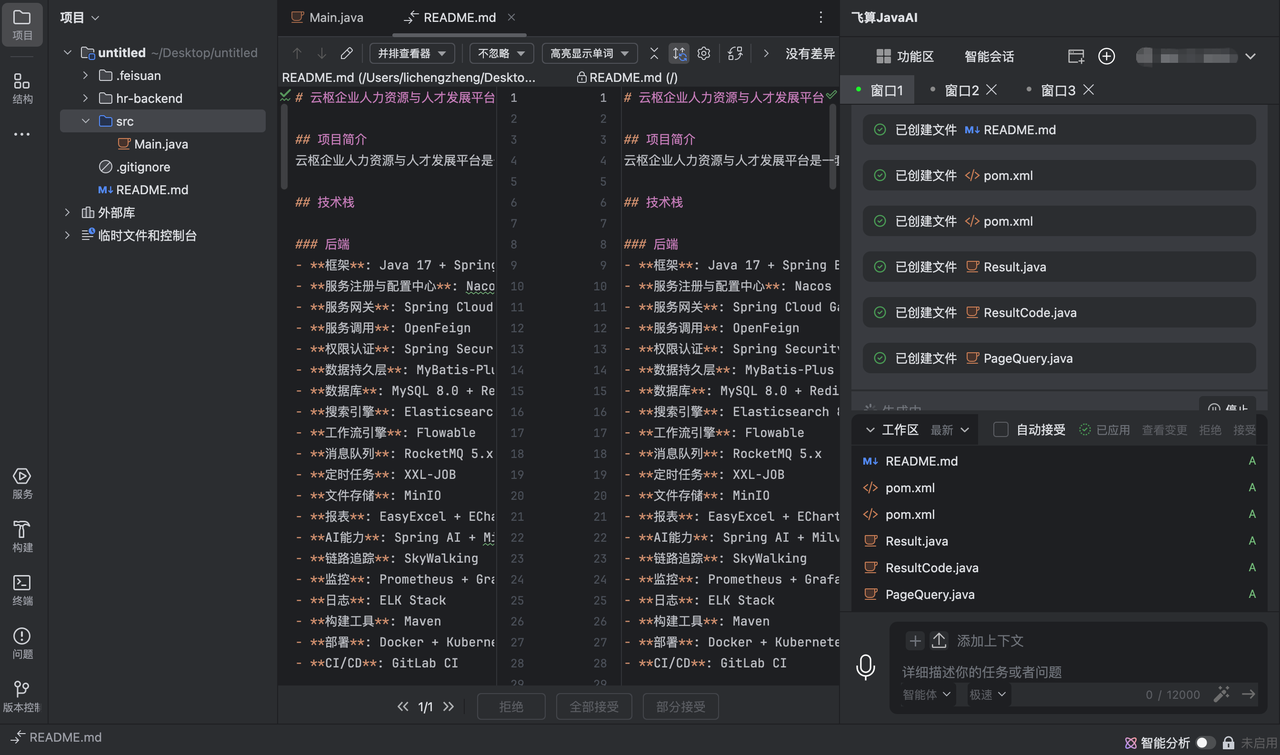Open the 项目 view dropdown

[x=80, y=18]
